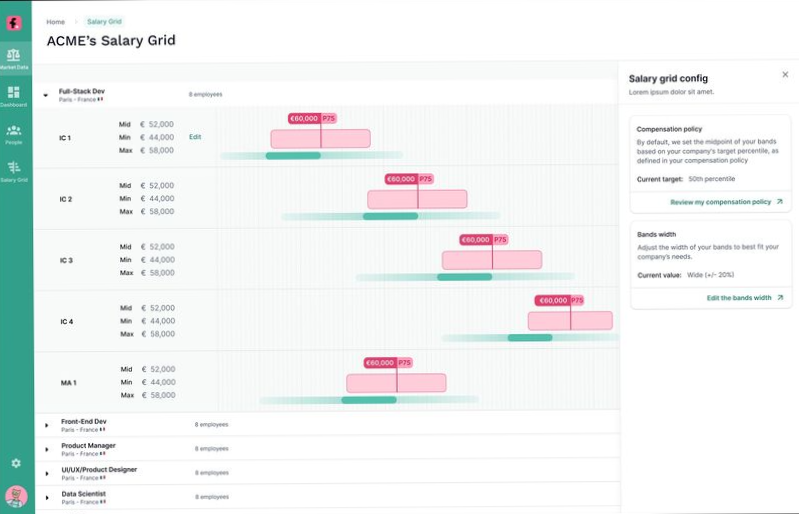This screenshot has width=799, height=514.
Task: Expand the Front-End Dev row
Action: [47, 425]
